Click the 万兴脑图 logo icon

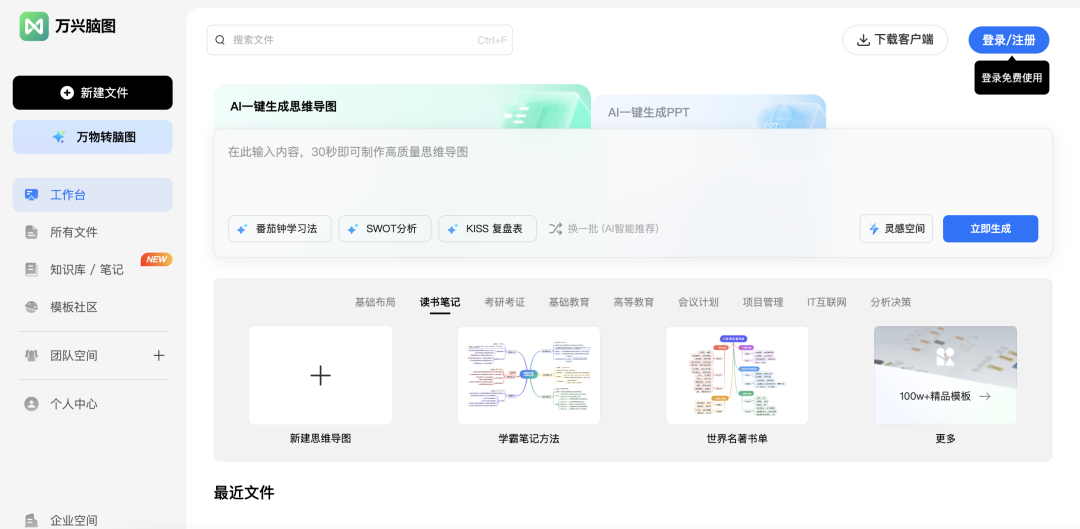pos(34,26)
